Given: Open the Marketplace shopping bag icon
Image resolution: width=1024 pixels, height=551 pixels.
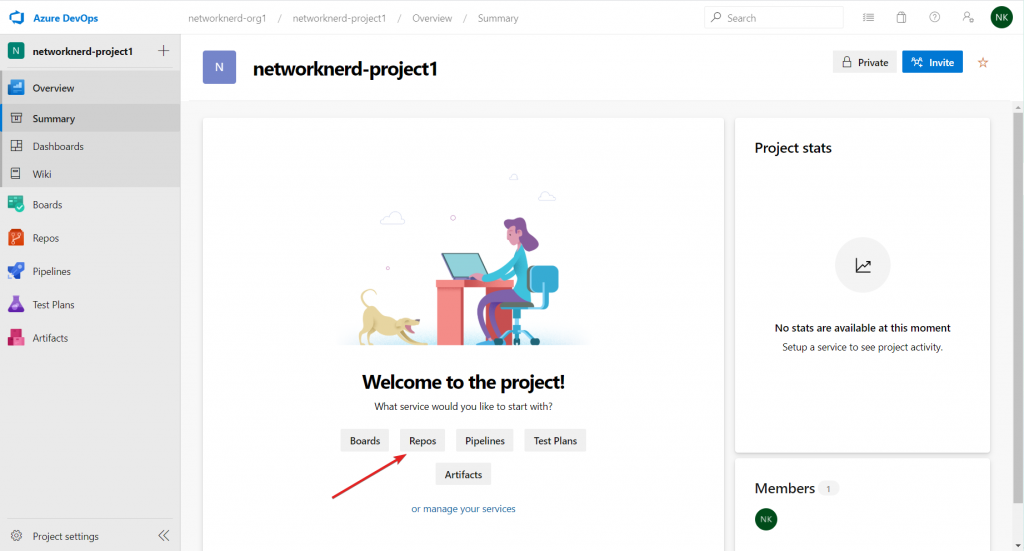Looking at the screenshot, I should (901, 18).
